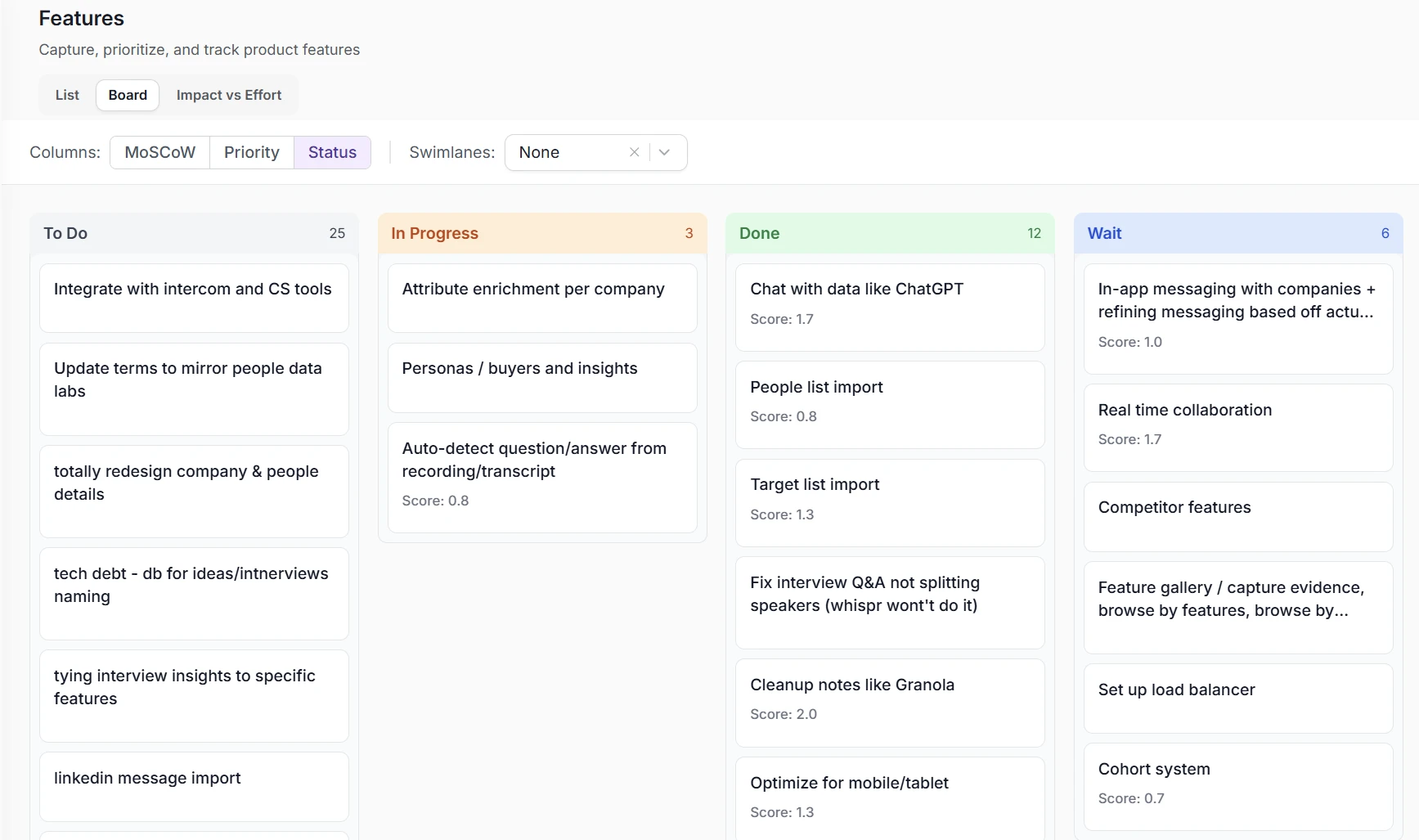Click the Wait count 6

1385,233
